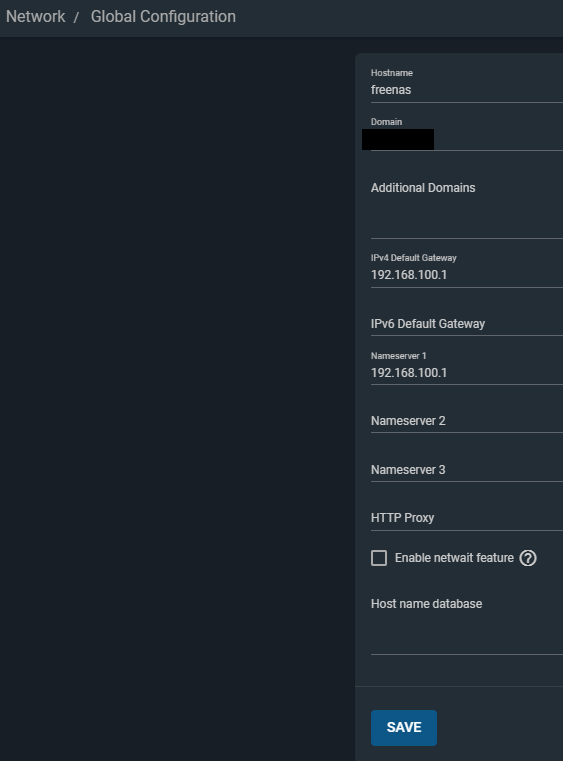Click the IPv6 Default Gateway field
Image resolution: width=563 pixels, height=761 pixels.
pos(466,324)
